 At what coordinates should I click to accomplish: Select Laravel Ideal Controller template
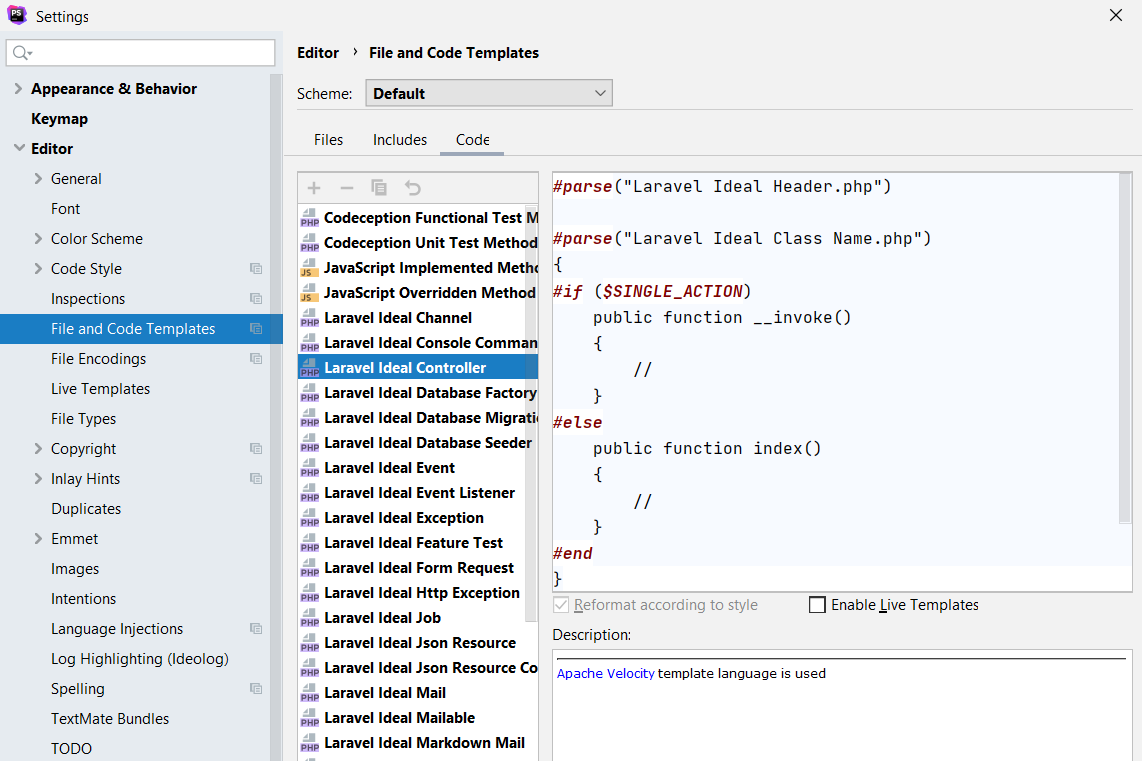tap(418, 368)
